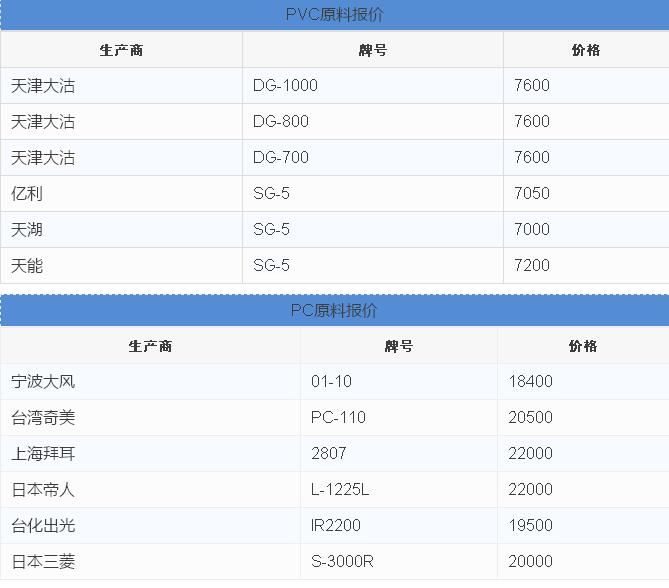Image resolution: width=669 pixels, height=588 pixels.
Task: Select the 7000 price cell
Action: tap(586, 230)
